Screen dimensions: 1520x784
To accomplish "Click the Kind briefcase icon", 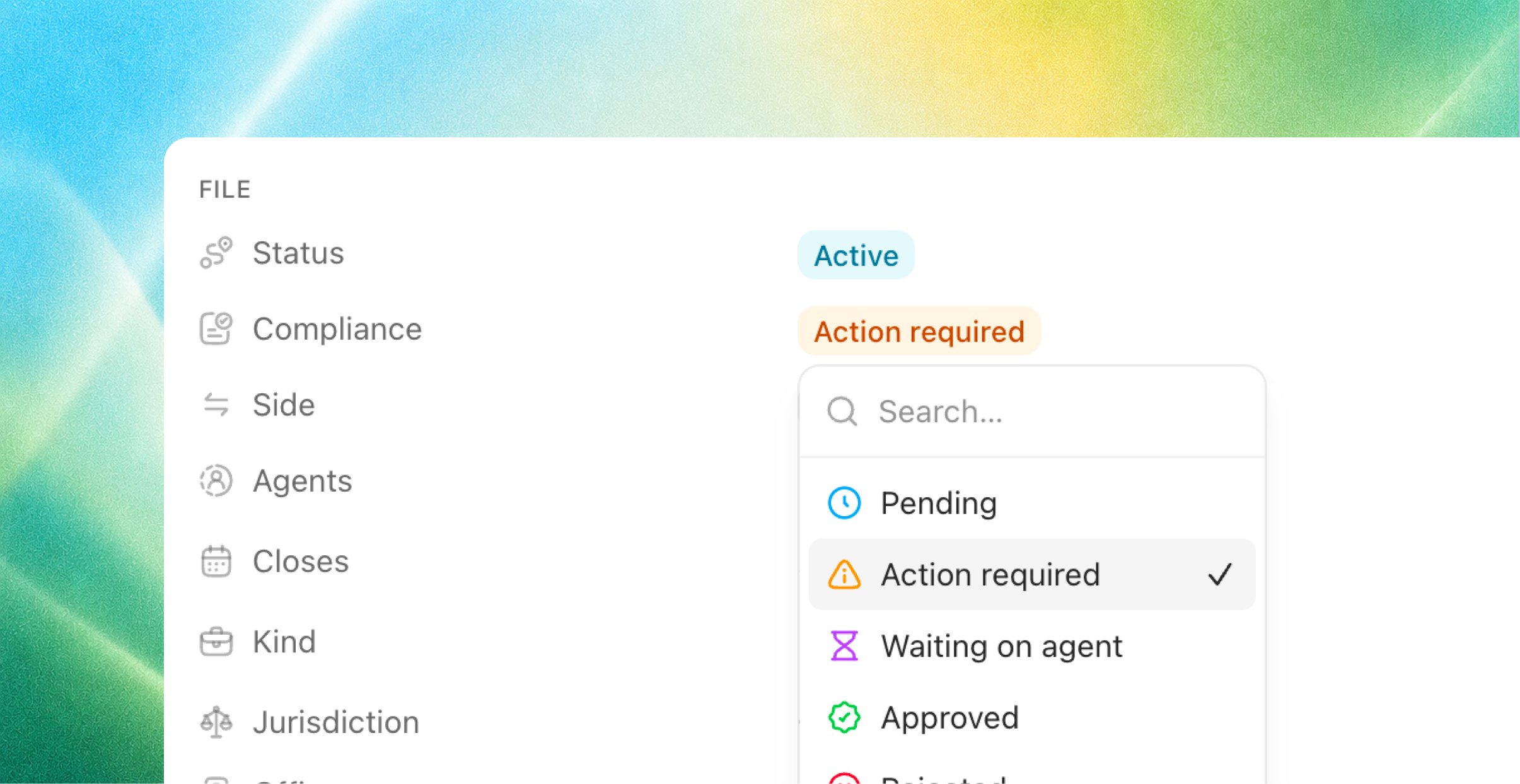I will (x=216, y=642).
